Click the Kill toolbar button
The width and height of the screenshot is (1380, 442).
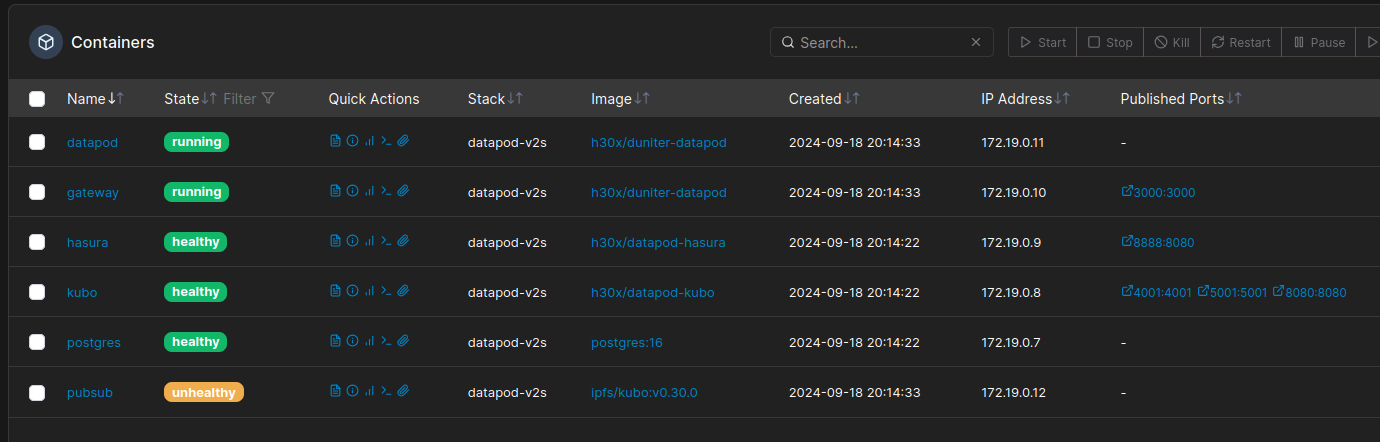[x=1172, y=42]
